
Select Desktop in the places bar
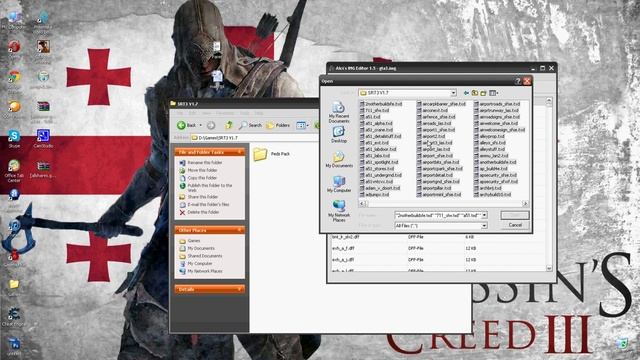pos(339,135)
